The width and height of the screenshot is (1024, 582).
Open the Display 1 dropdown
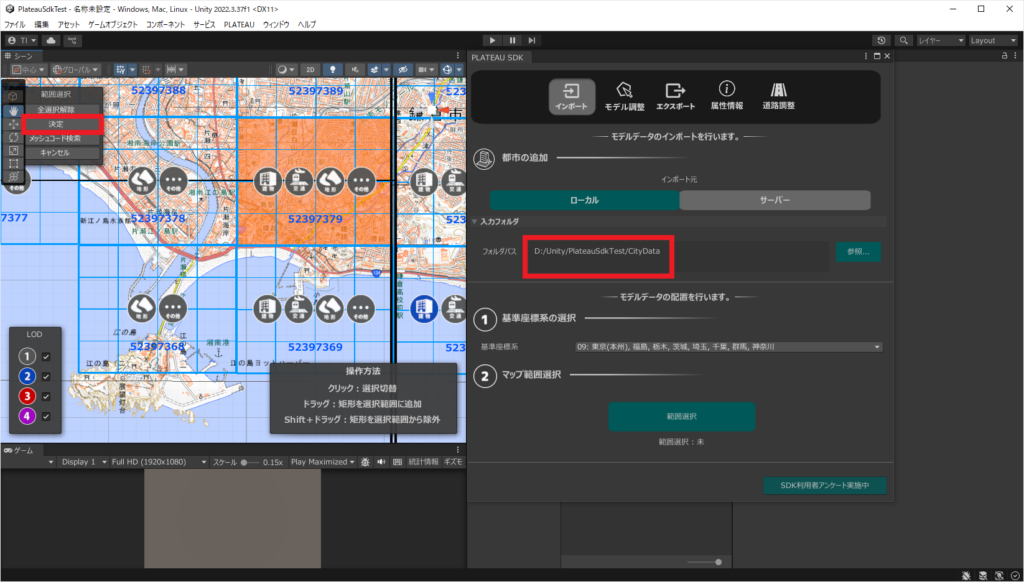(83, 462)
